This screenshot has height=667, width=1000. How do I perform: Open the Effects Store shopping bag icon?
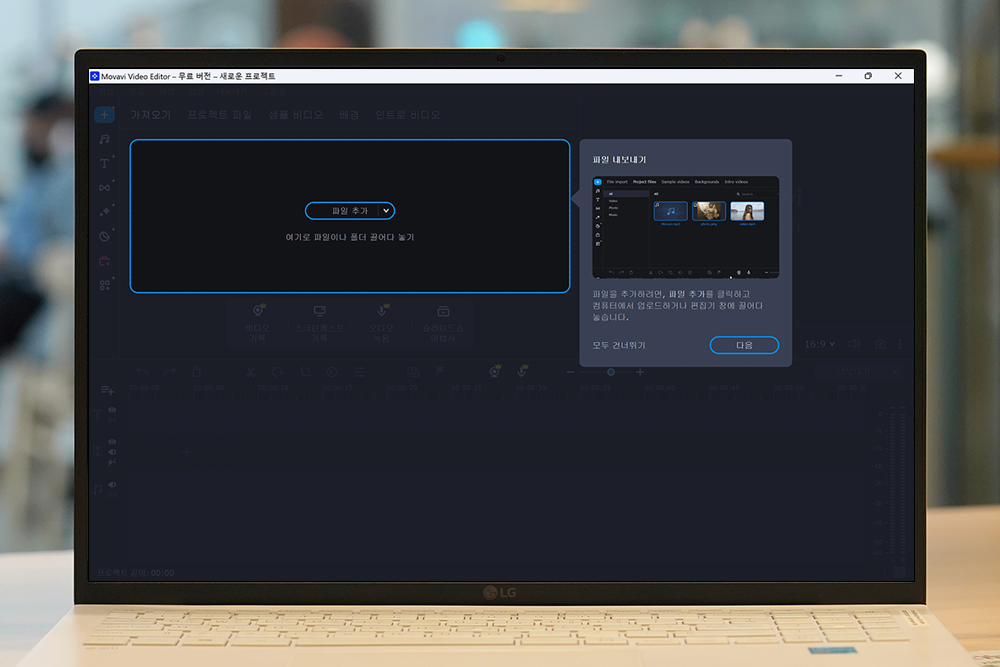pos(105,261)
